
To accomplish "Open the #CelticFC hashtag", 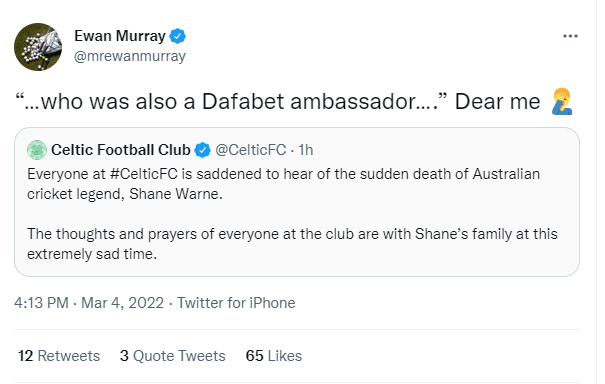I will coord(144,174).
